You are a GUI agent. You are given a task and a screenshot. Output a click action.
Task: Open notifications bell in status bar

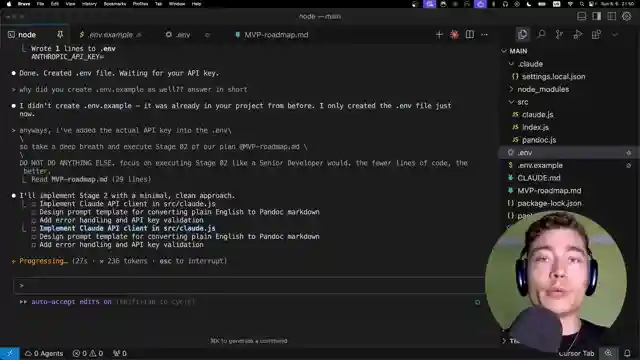click(627, 353)
